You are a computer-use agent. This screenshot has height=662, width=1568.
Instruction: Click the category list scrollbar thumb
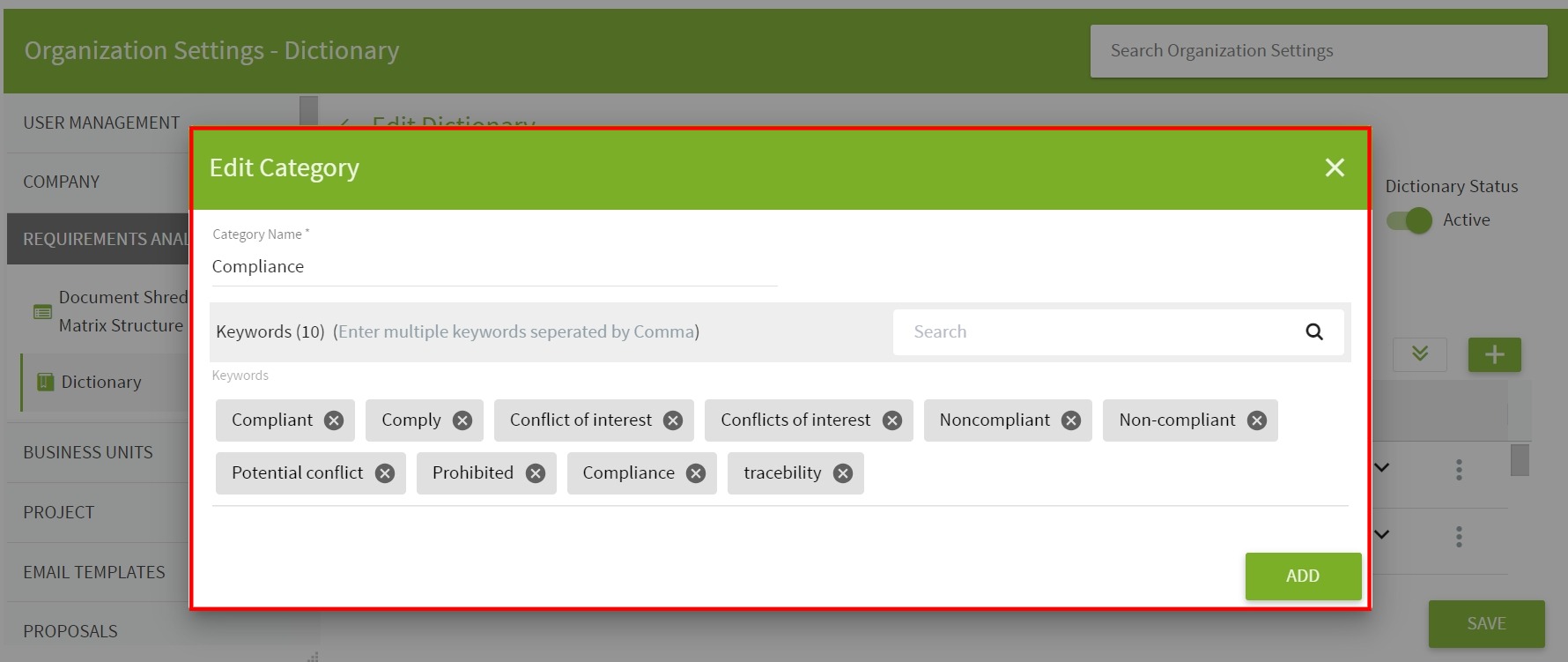pos(1520,460)
